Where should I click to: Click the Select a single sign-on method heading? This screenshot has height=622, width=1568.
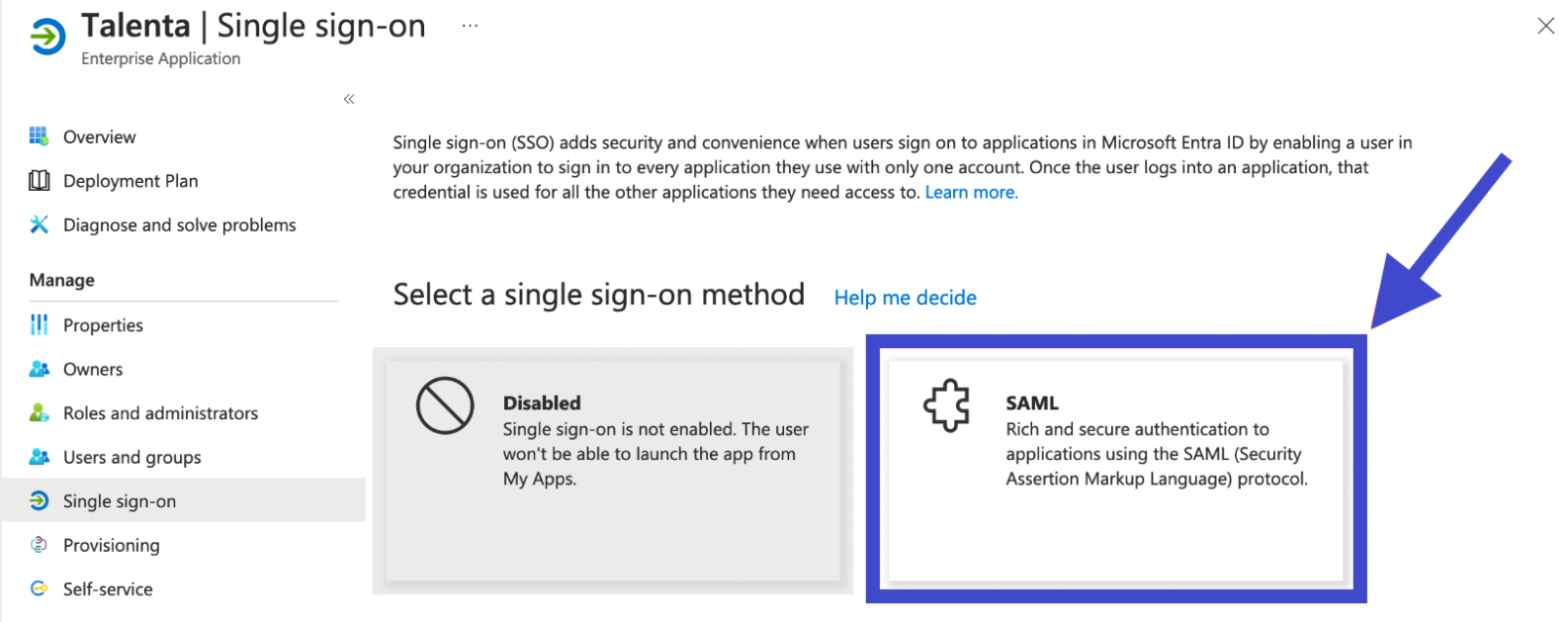[599, 295]
